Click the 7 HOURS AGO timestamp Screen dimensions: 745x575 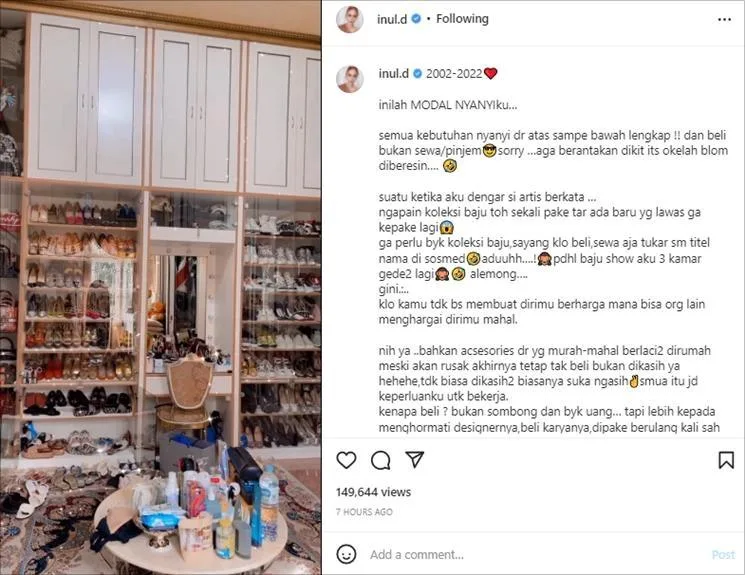364,512
